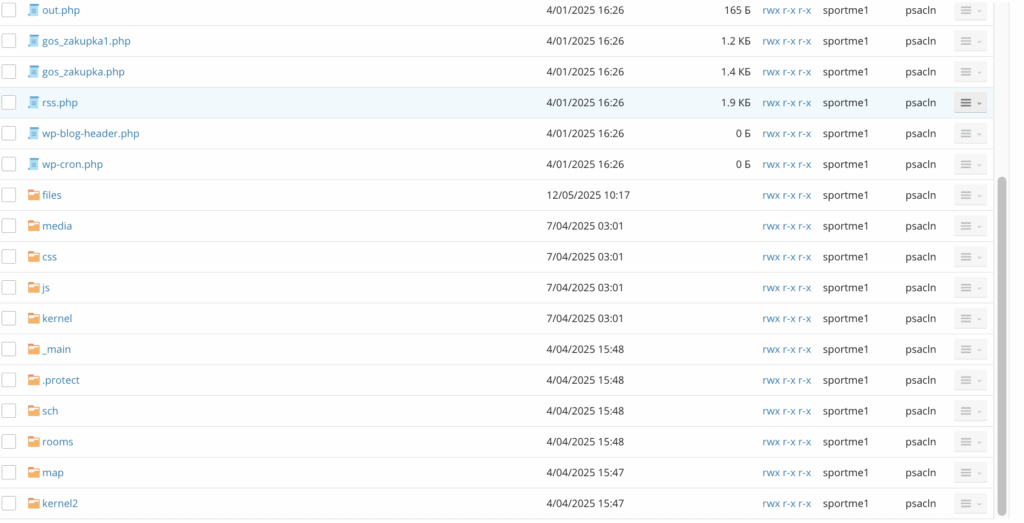Open the _main folder link

56,349
